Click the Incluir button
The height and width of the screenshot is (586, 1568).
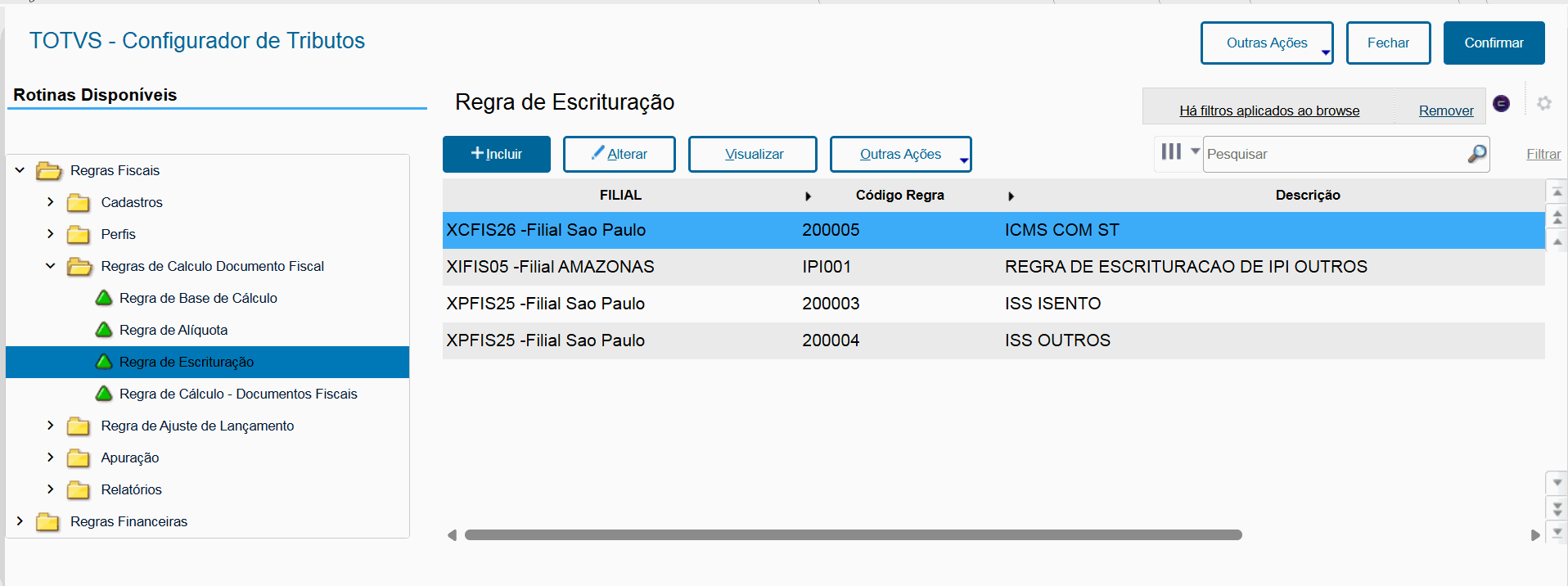tap(497, 154)
